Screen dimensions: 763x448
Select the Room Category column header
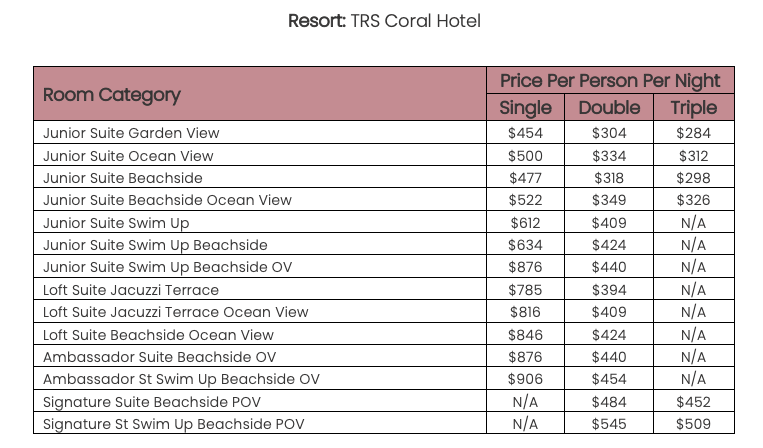pyautogui.click(x=112, y=95)
